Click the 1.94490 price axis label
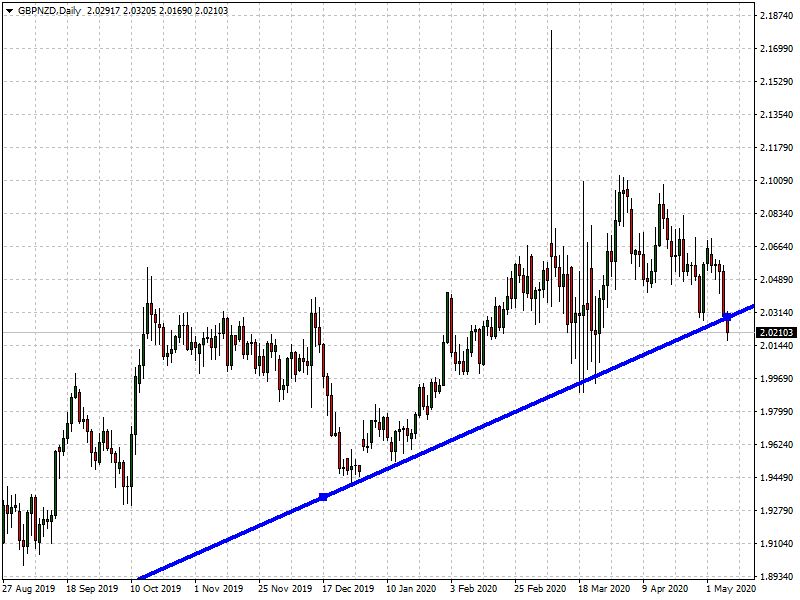The image size is (800, 600). tap(777, 478)
